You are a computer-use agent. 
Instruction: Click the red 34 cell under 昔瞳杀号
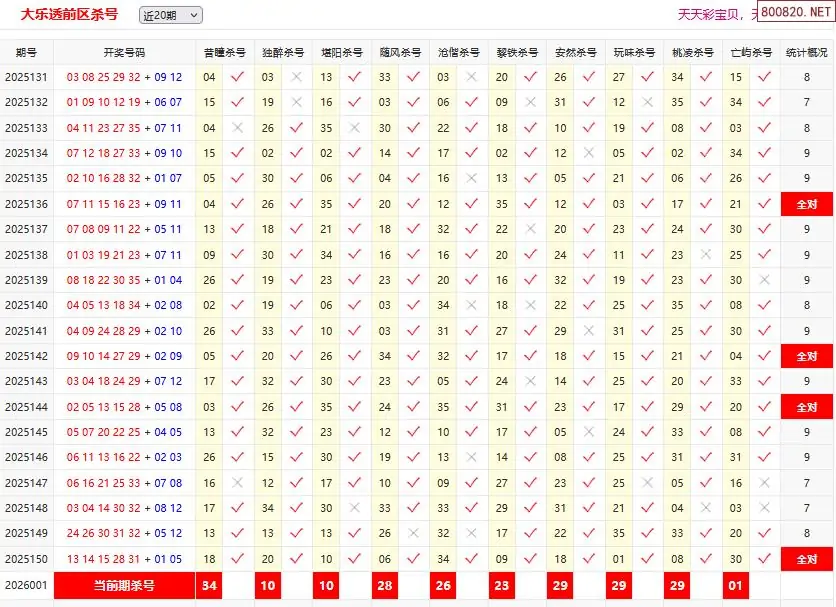(209, 585)
